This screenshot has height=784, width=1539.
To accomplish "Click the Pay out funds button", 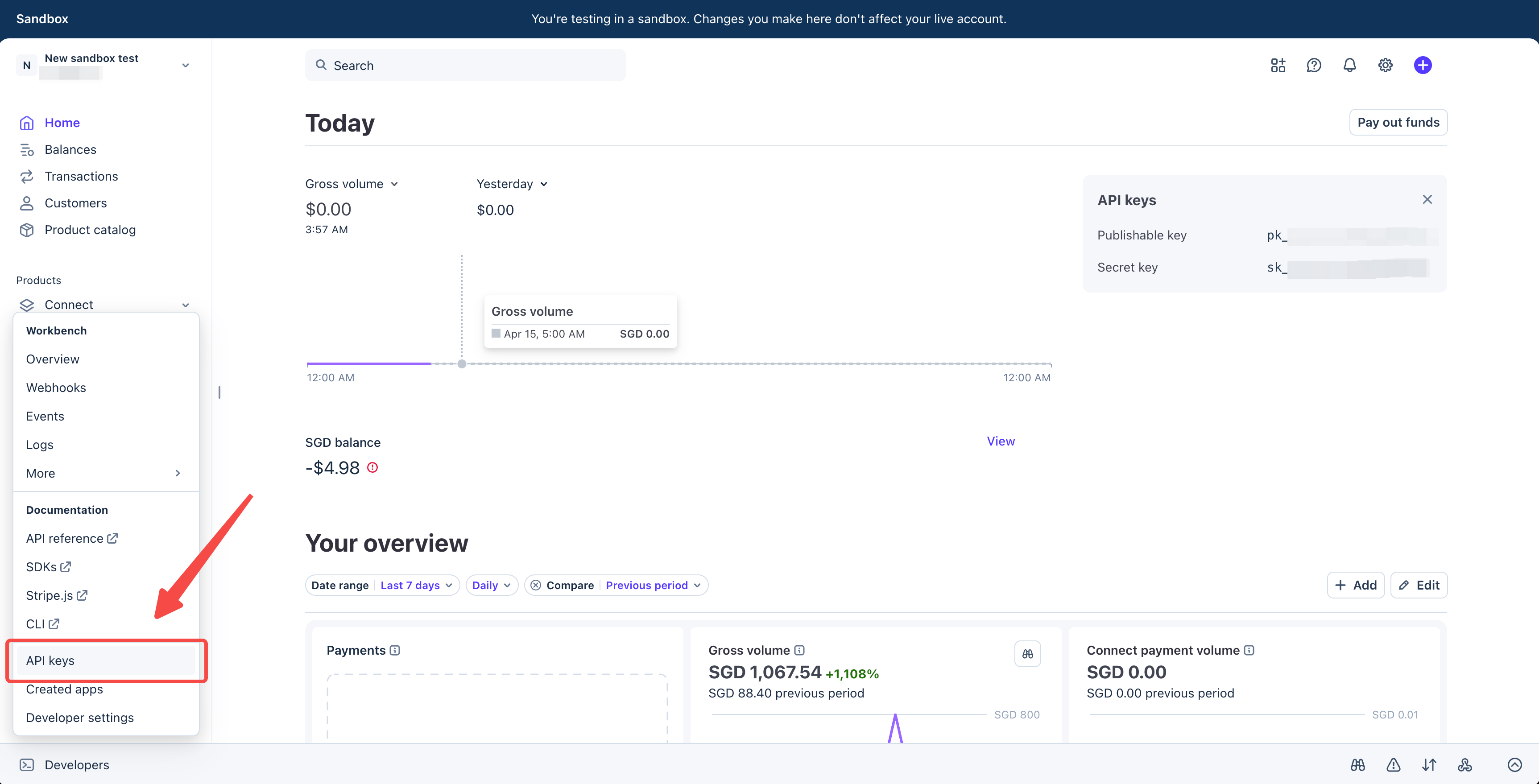I will 1398,122.
